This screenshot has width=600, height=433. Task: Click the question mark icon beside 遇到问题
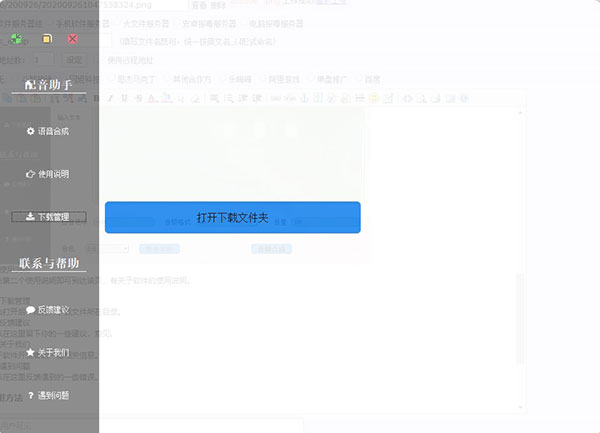pyautogui.click(x=31, y=395)
